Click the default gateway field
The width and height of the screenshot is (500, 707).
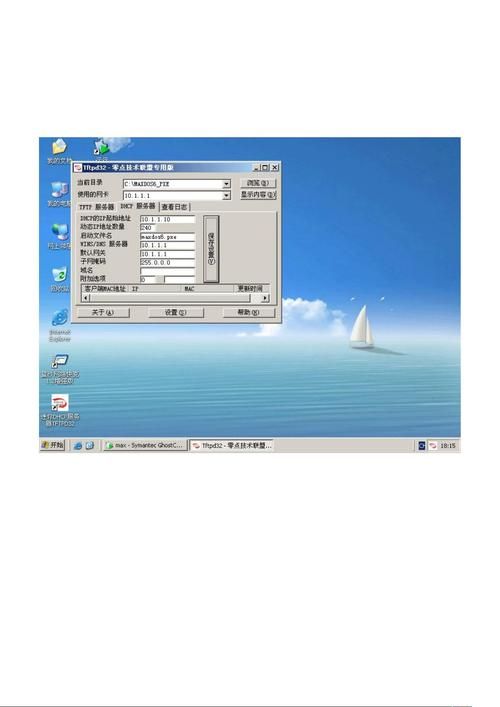pos(168,254)
